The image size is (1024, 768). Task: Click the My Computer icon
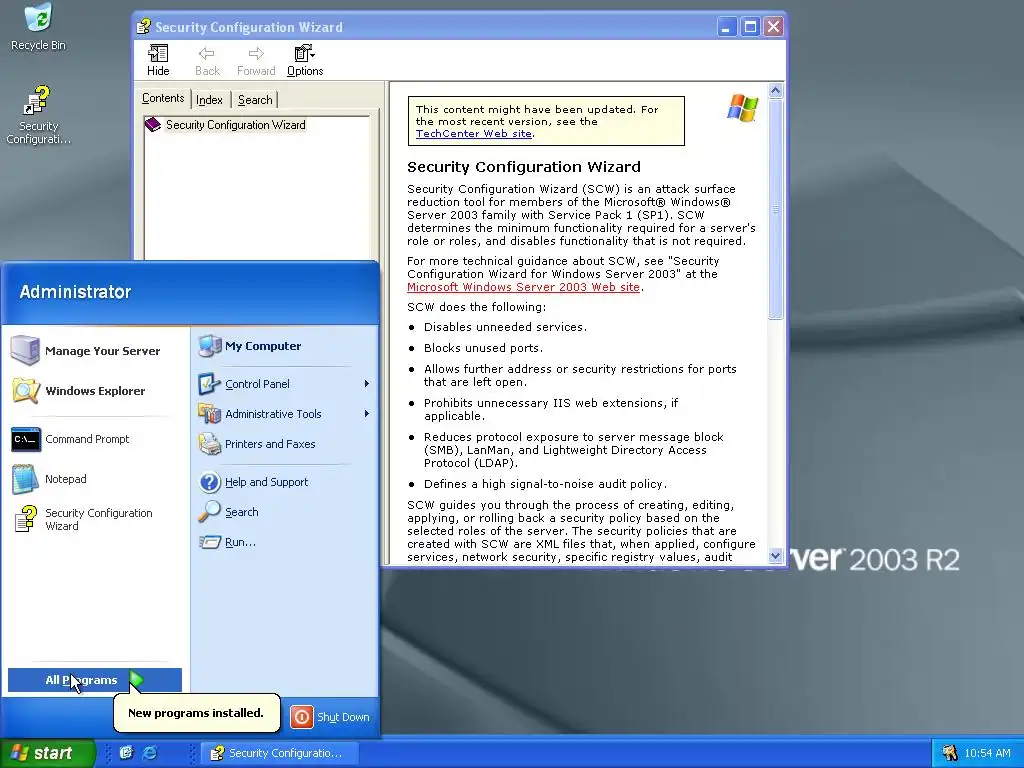[210, 345]
